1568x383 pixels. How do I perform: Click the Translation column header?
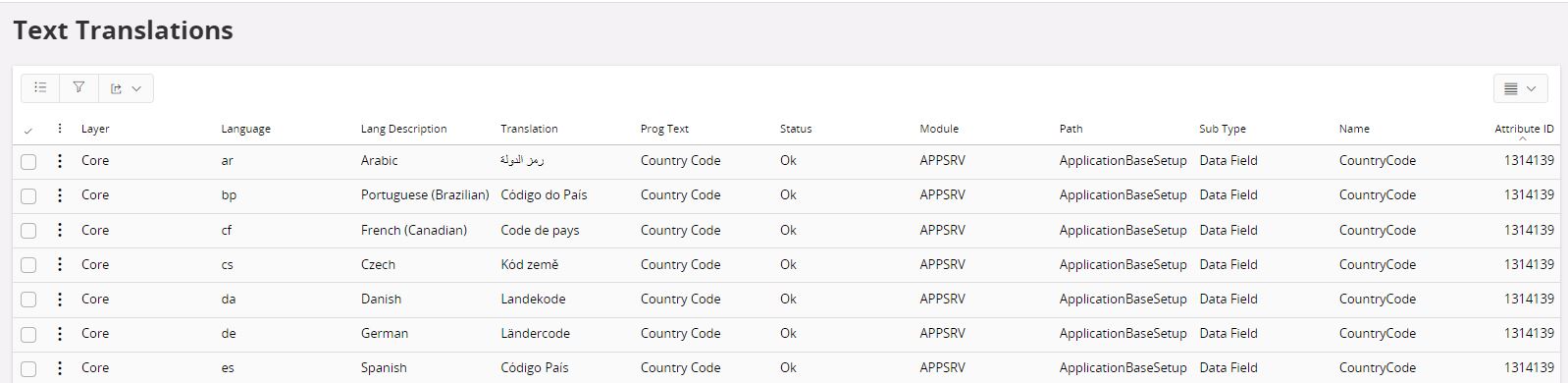tap(529, 129)
